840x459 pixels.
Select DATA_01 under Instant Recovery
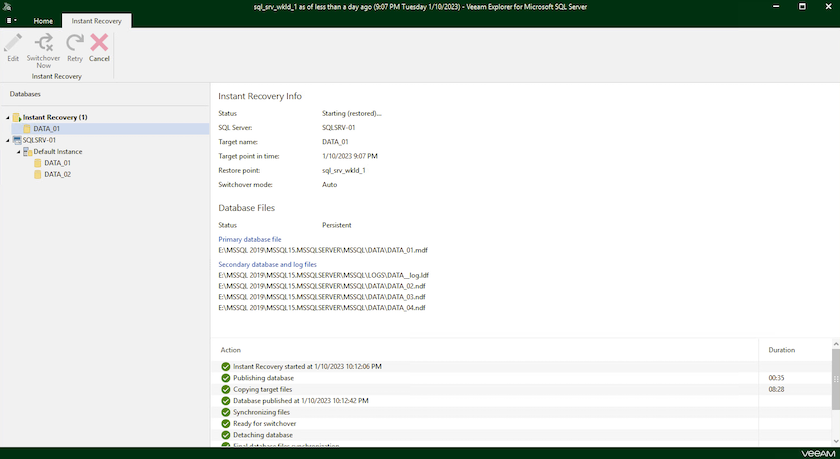47,128
